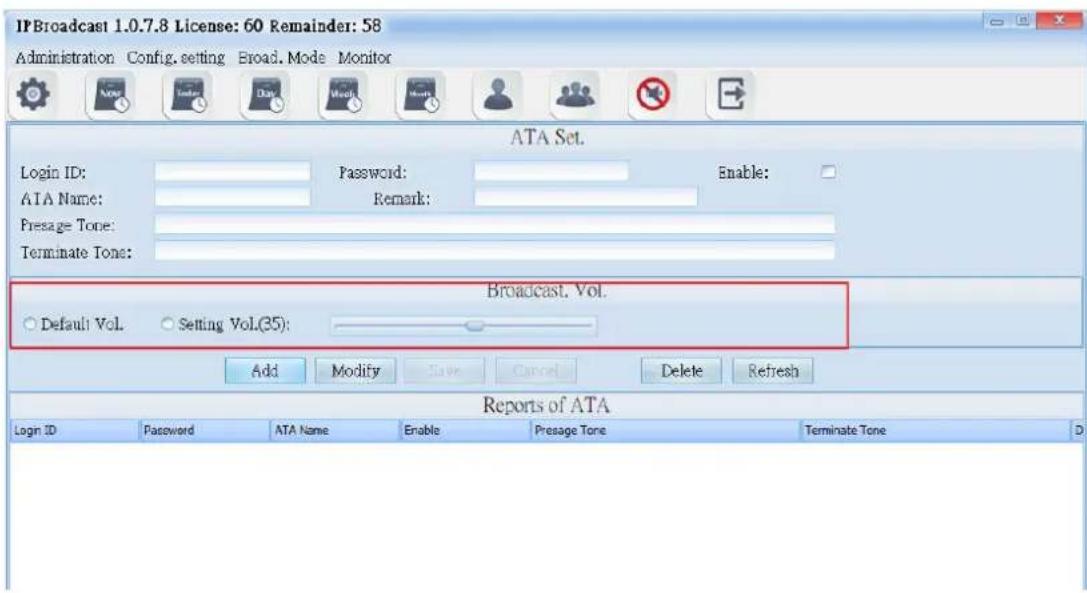Open the gear settings toolbar icon

coord(33,94)
